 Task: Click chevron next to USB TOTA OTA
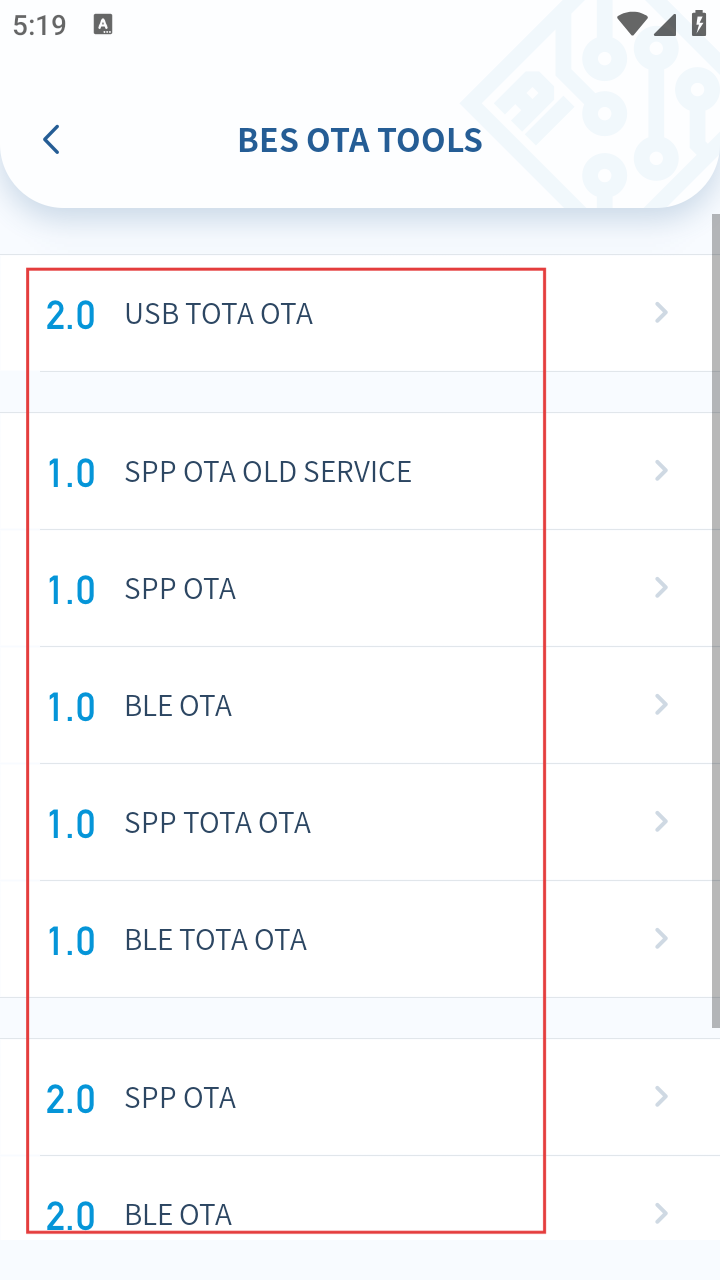[x=661, y=314]
